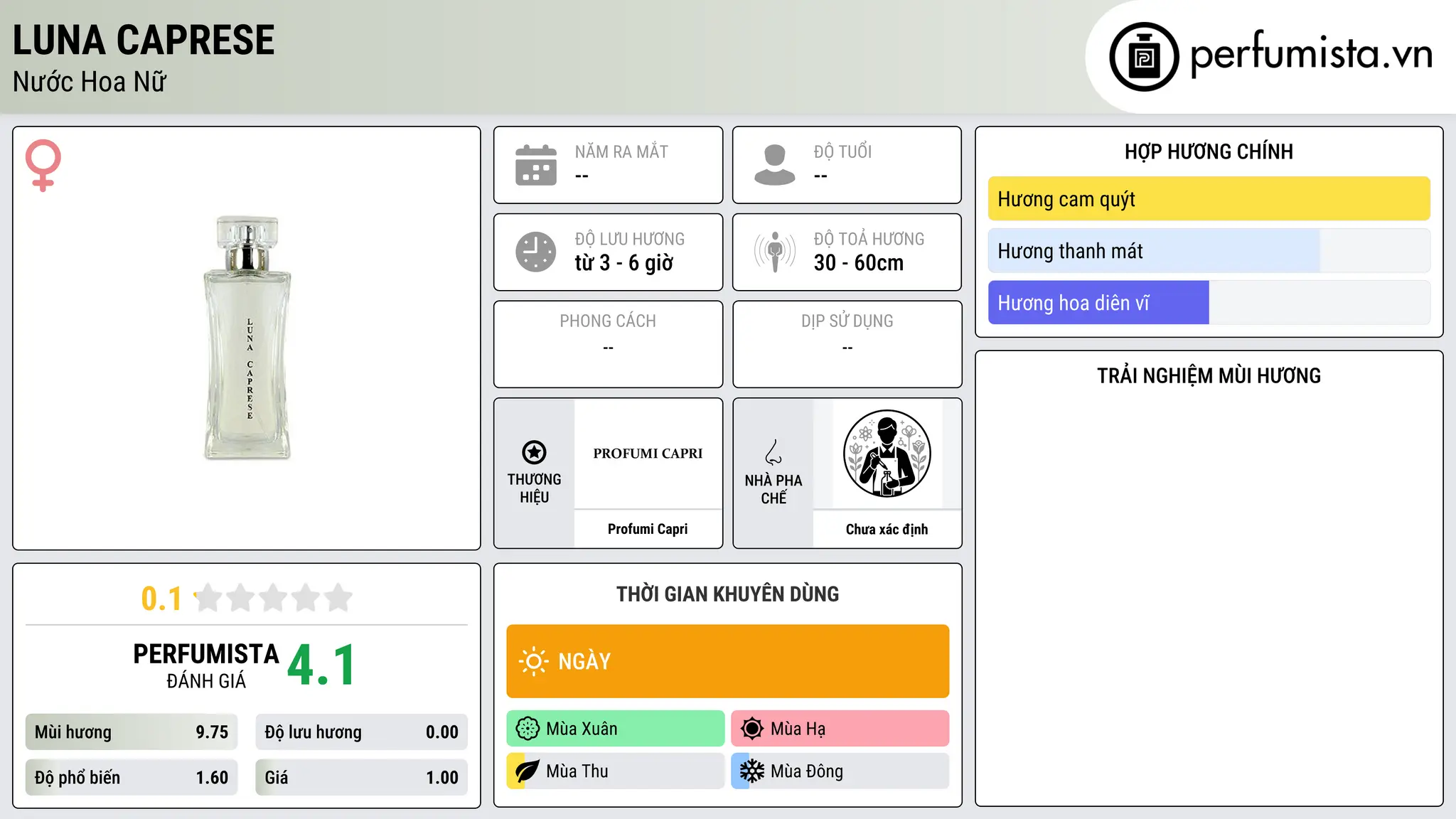This screenshot has width=1456, height=819.
Task: Select the Profumi Capri brand name
Action: point(648,529)
